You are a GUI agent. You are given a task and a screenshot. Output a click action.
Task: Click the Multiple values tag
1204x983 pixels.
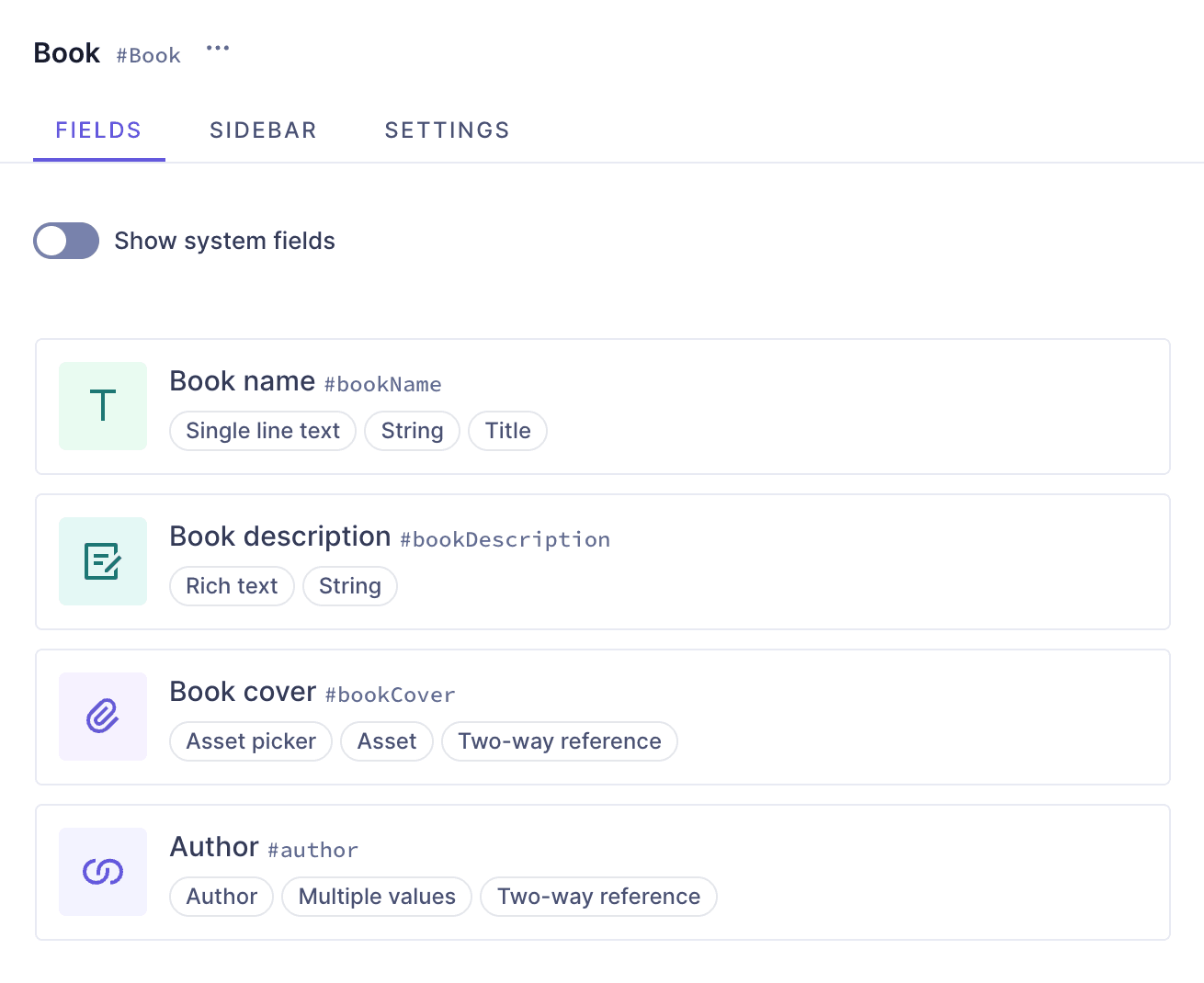[377, 897]
